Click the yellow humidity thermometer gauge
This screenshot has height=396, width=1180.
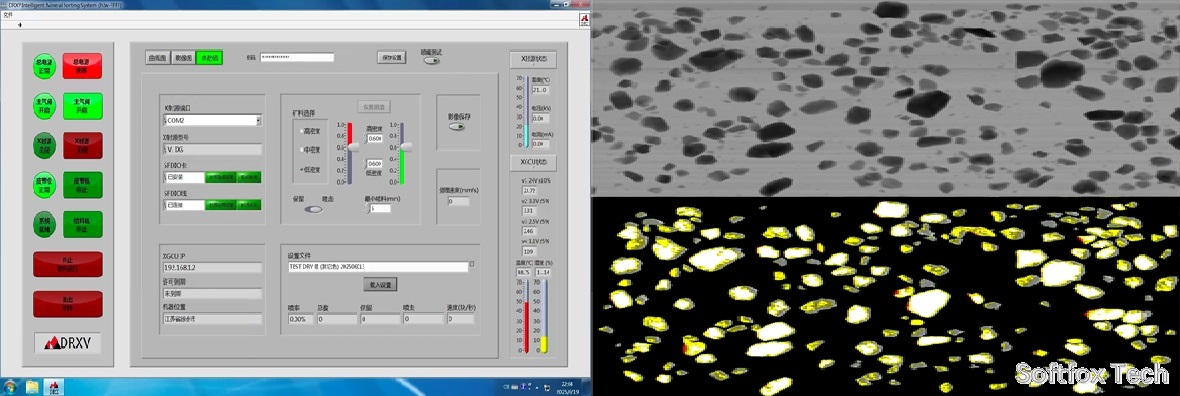(543, 316)
